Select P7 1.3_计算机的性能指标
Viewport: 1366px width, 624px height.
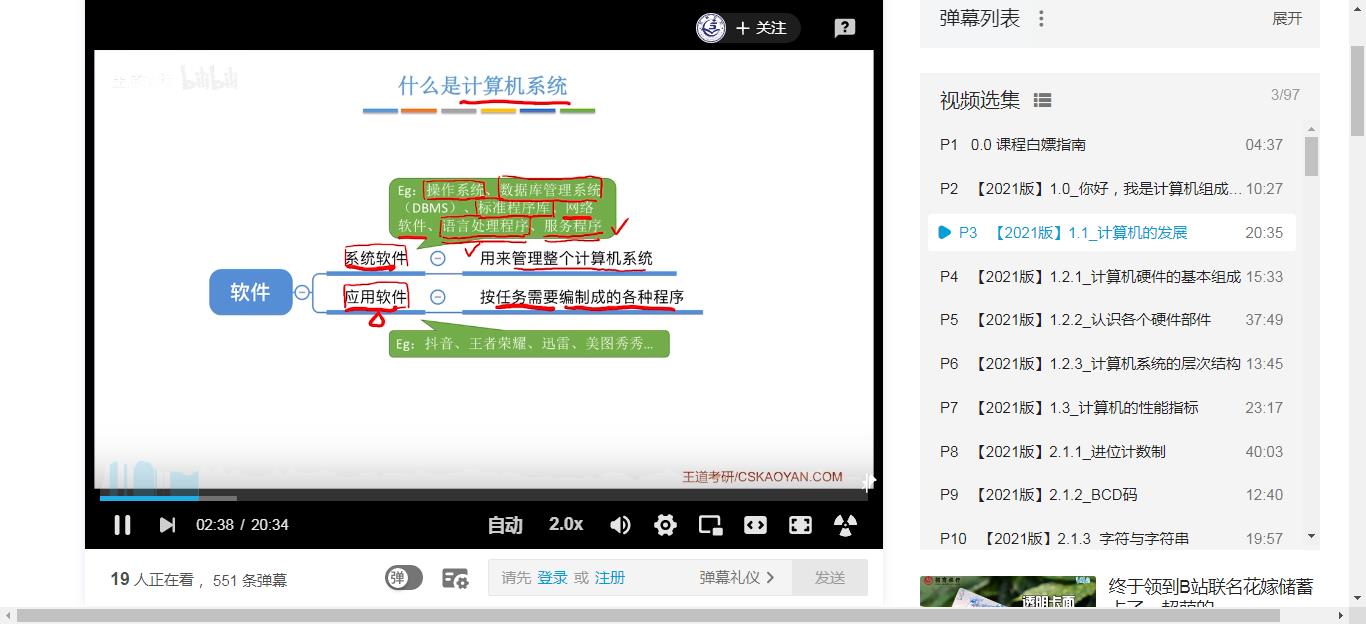pos(1112,408)
